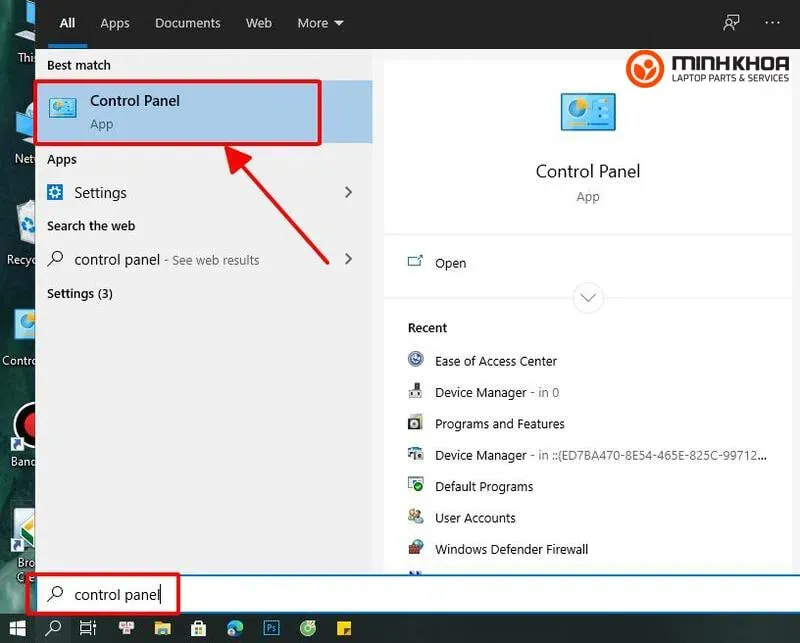Open the three-dot options menu
The width and height of the screenshot is (800, 643).
(x=772, y=23)
